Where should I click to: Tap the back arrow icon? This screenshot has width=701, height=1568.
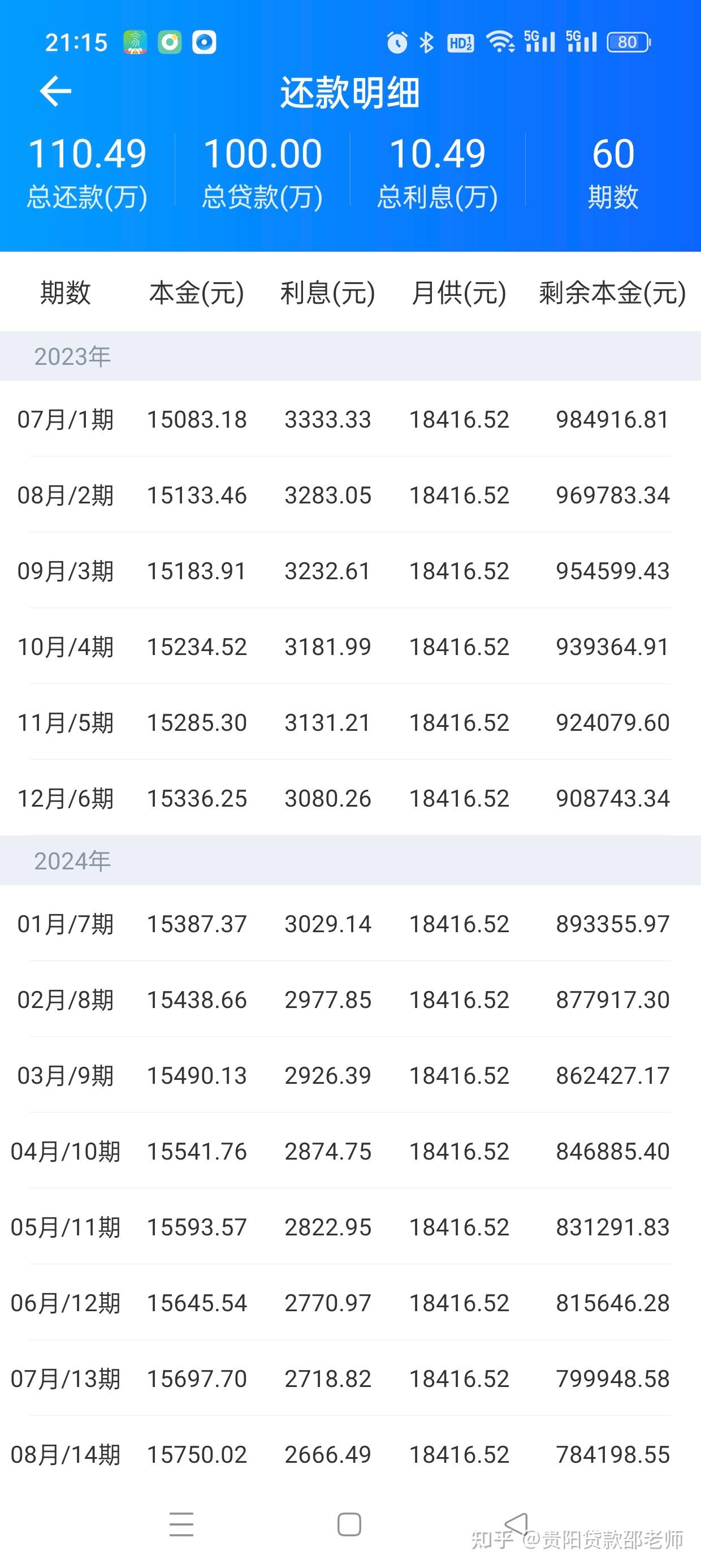[55, 92]
